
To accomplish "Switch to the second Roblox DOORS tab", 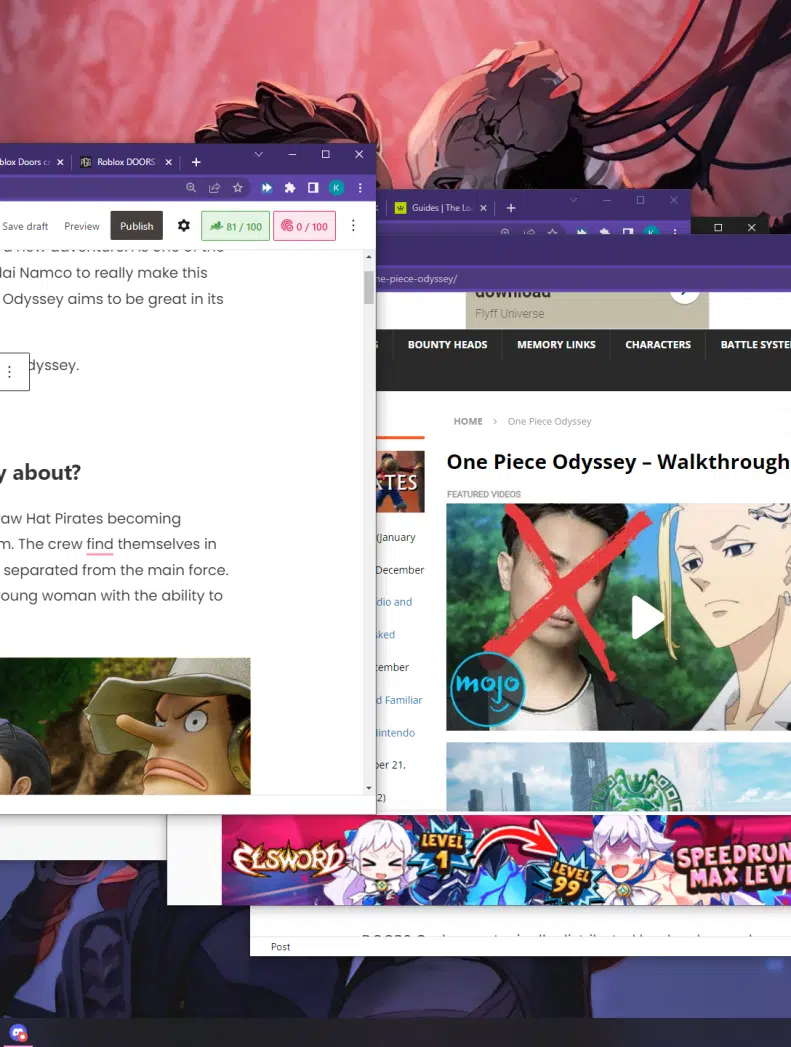I will tap(125, 162).
